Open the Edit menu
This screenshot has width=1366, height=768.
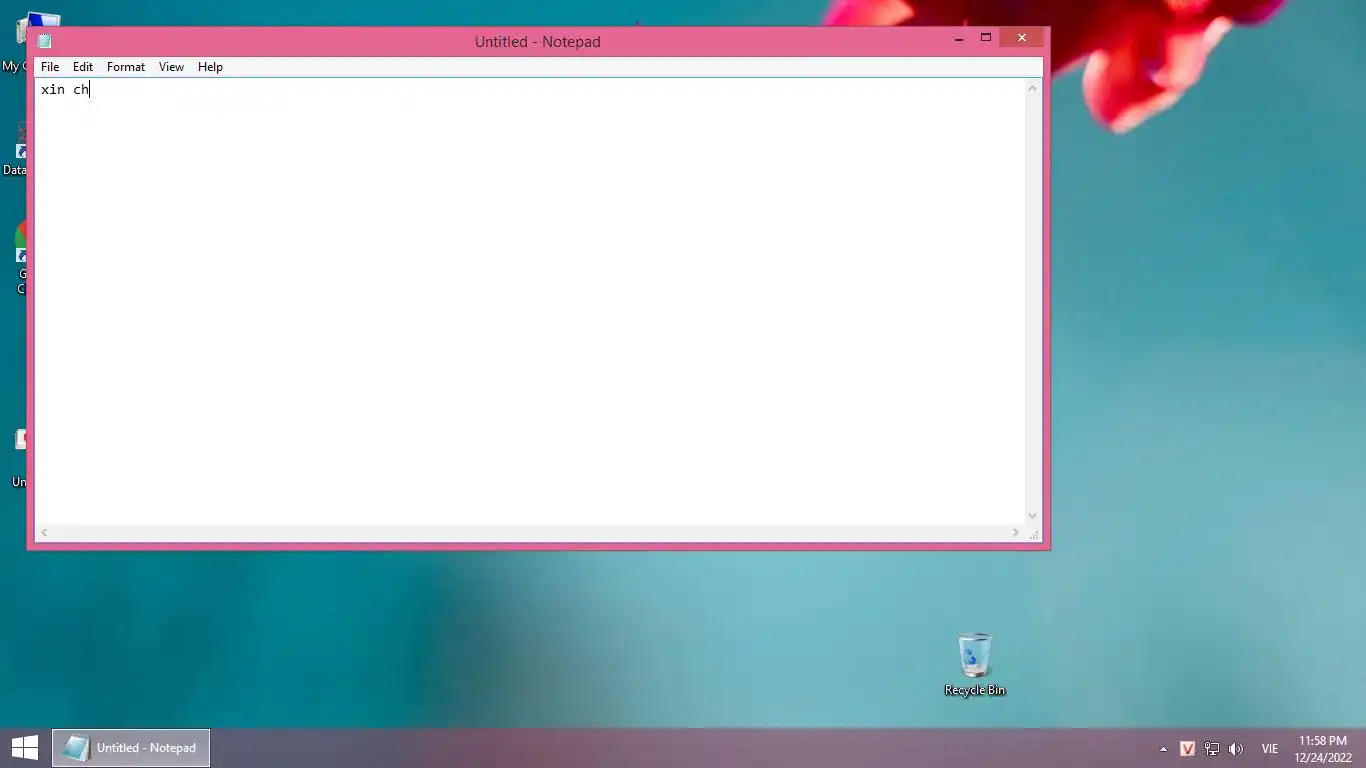(83, 67)
